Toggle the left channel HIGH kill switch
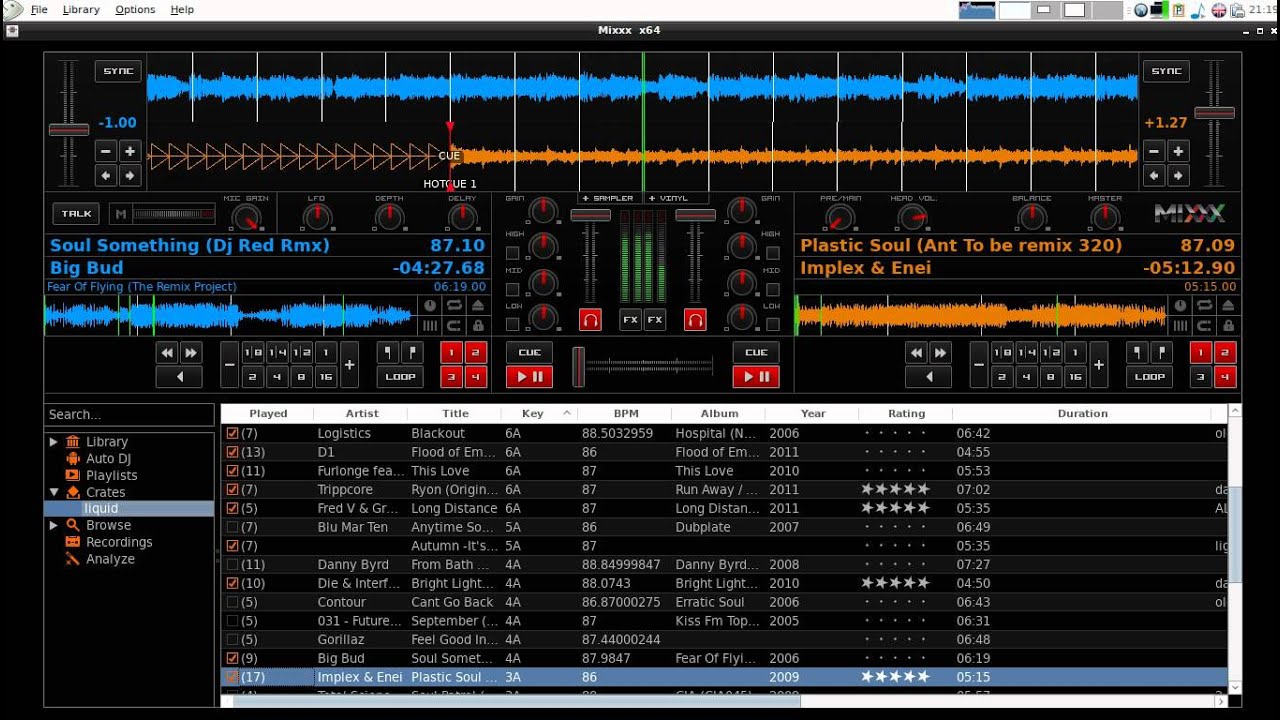 (x=513, y=253)
